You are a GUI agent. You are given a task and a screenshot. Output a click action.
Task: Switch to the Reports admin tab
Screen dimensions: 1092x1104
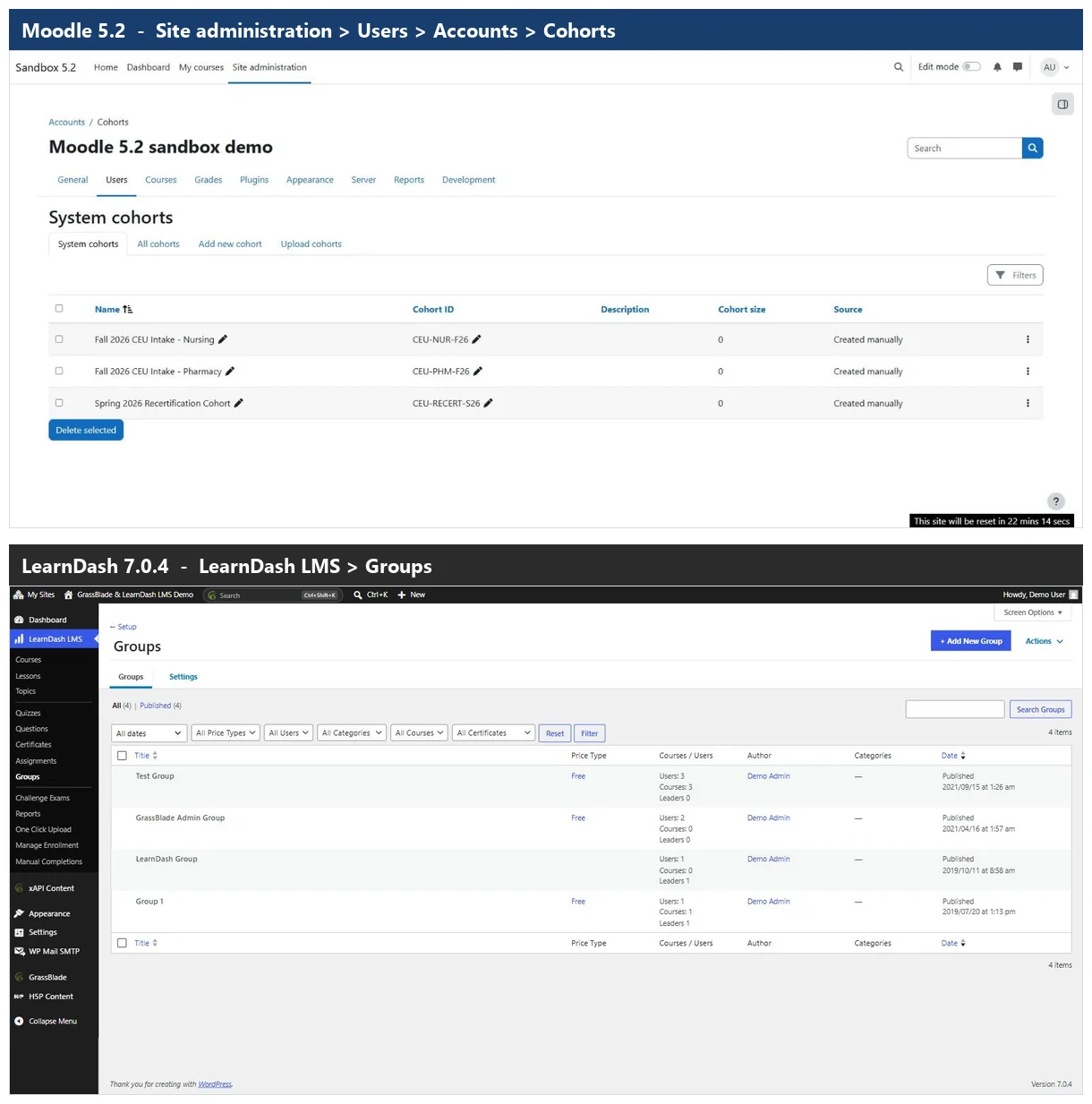pos(409,180)
